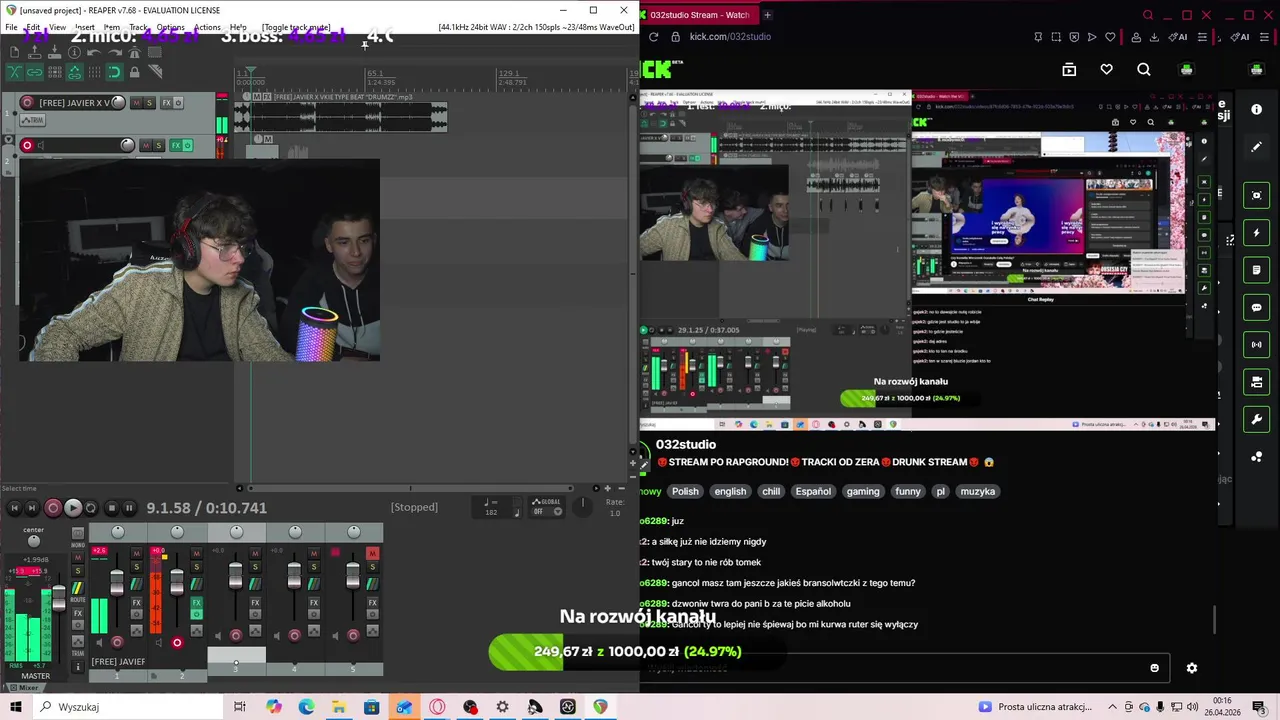The image size is (1280, 720).
Task: Unmute track 5 in mixer
Action: pos(372,553)
